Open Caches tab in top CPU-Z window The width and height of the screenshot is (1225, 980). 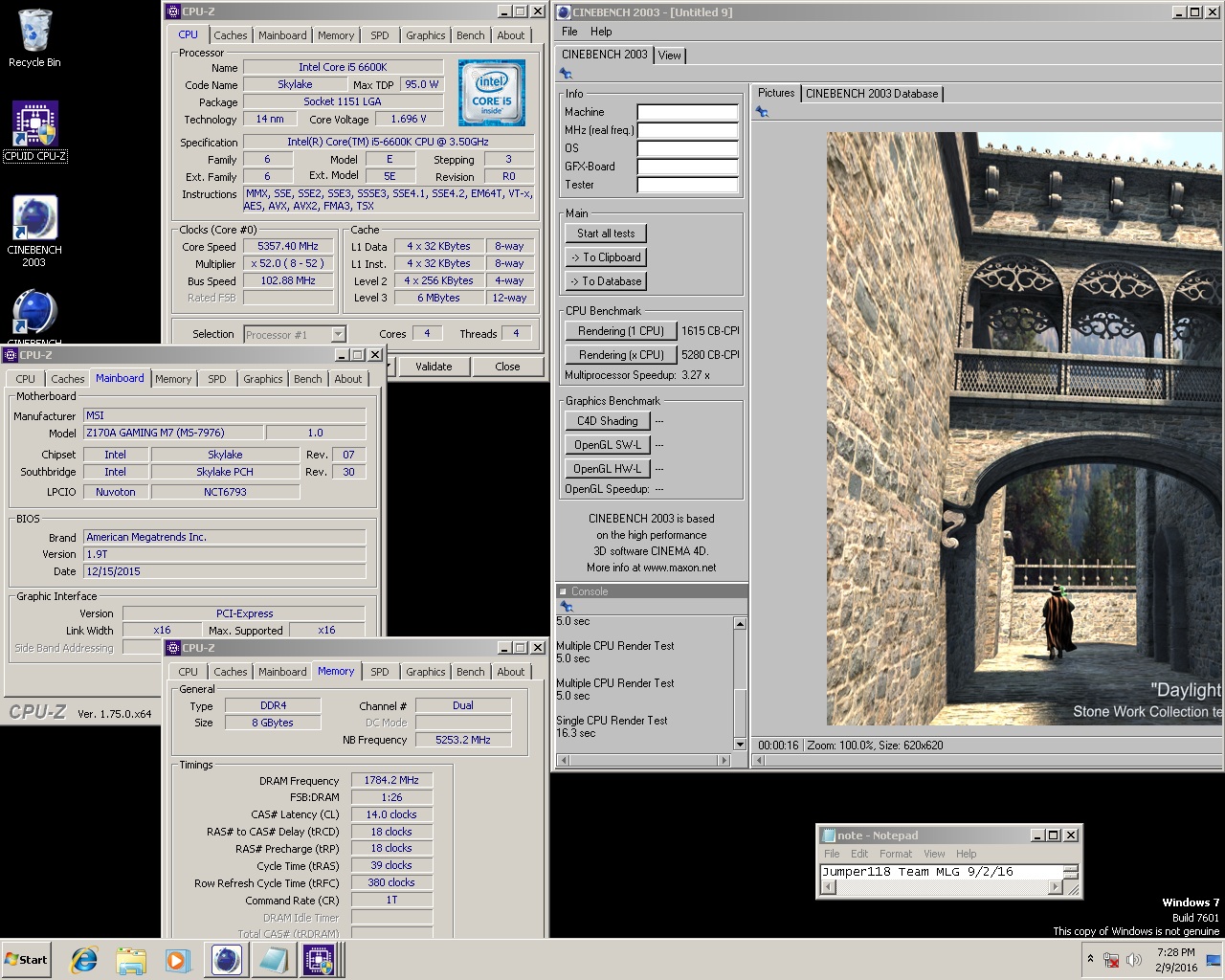(231, 35)
